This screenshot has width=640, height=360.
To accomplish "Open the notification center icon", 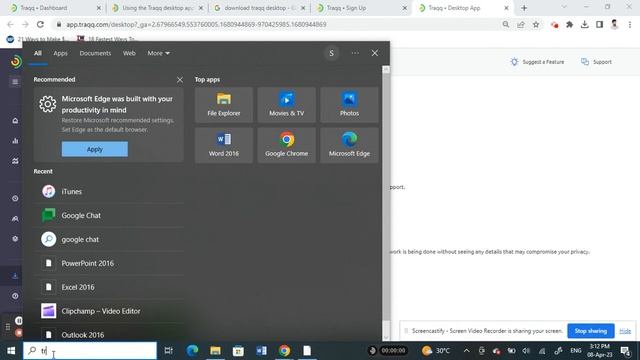I will click(x=625, y=351).
